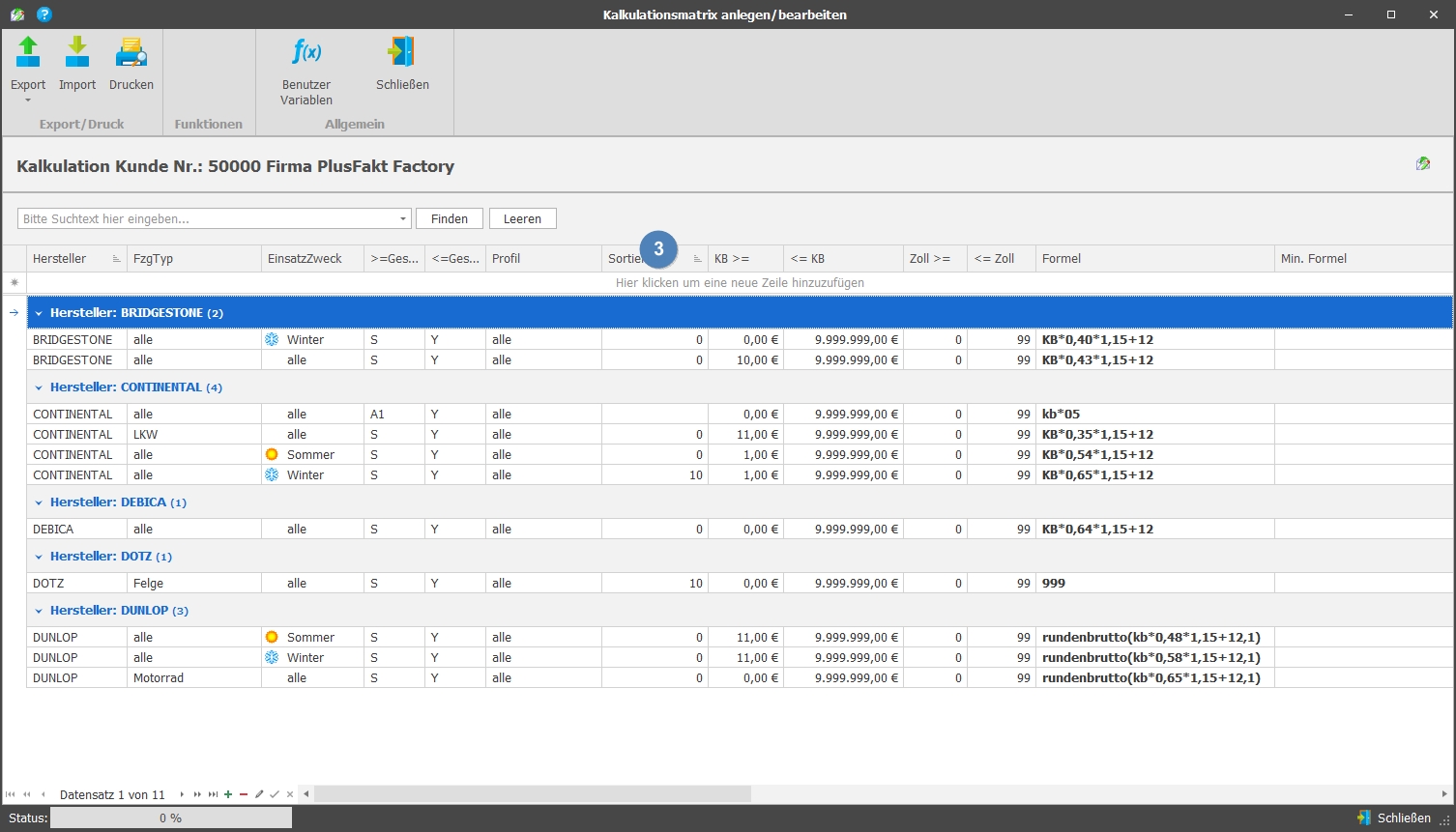The image size is (1456, 832).
Task: Click the Status progress bar showing 0 %
Action: coord(170,818)
